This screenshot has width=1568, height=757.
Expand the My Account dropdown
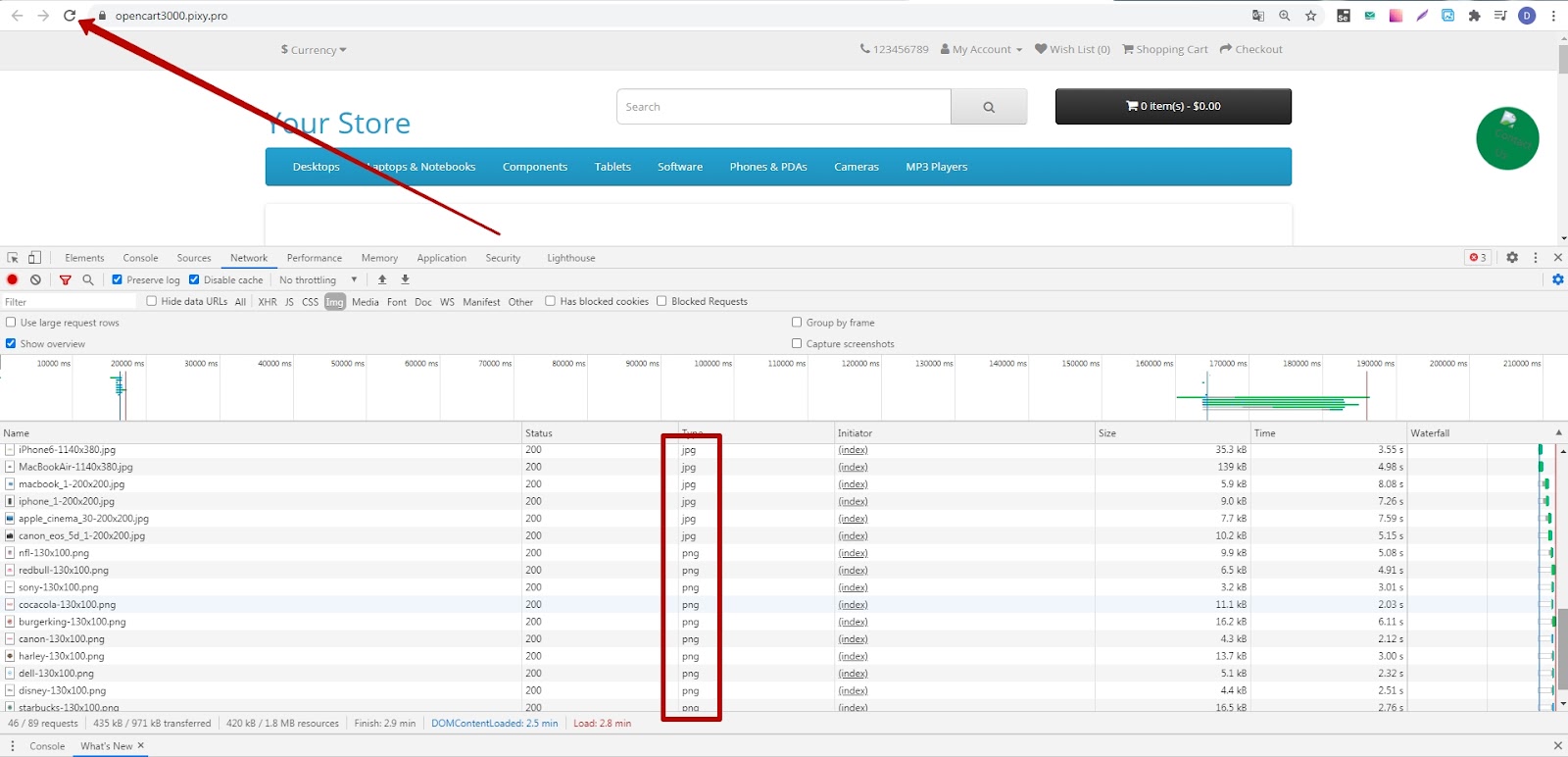[x=981, y=49]
